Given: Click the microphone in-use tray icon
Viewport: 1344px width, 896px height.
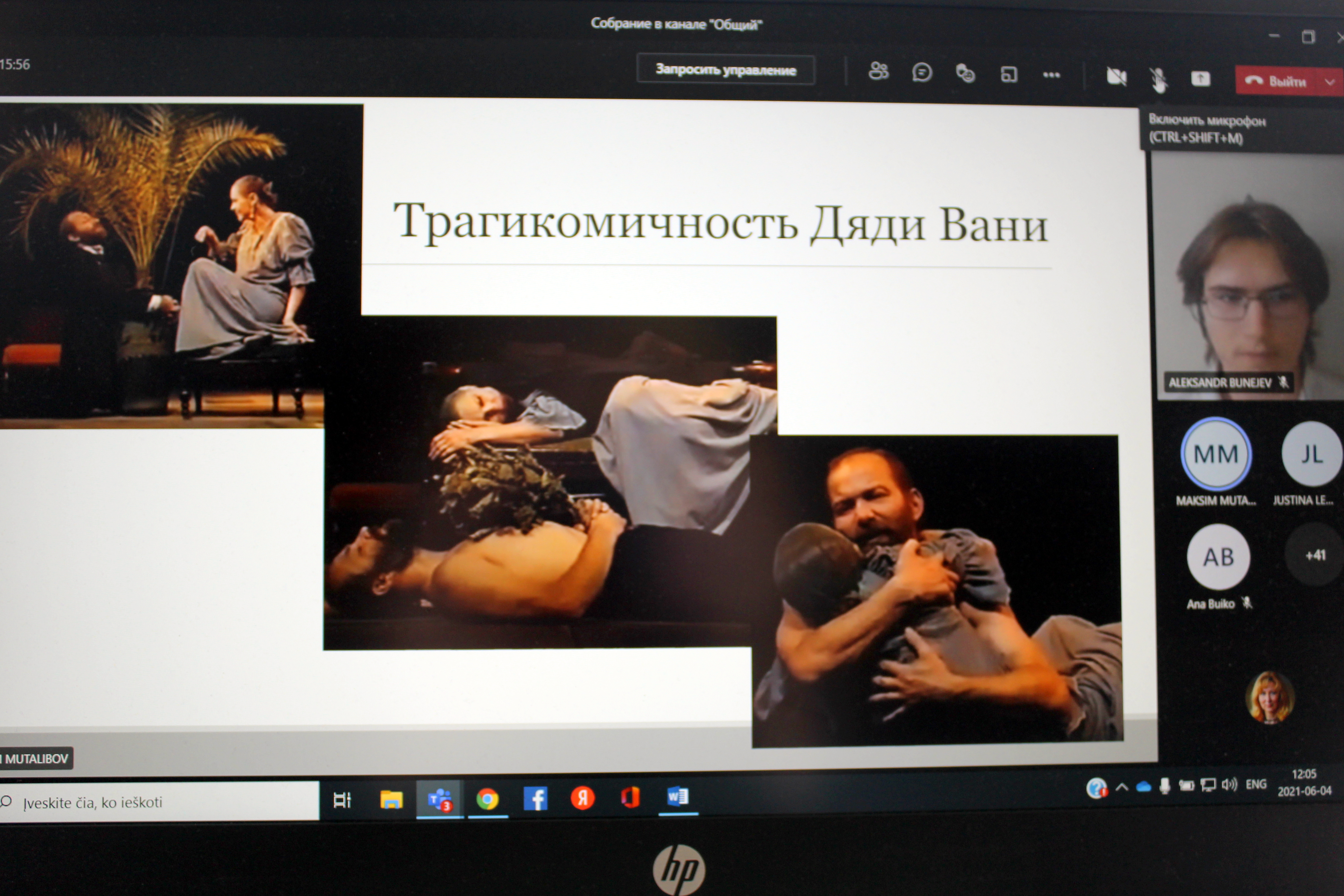Looking at the screenshot, I should click(1165, 786).
